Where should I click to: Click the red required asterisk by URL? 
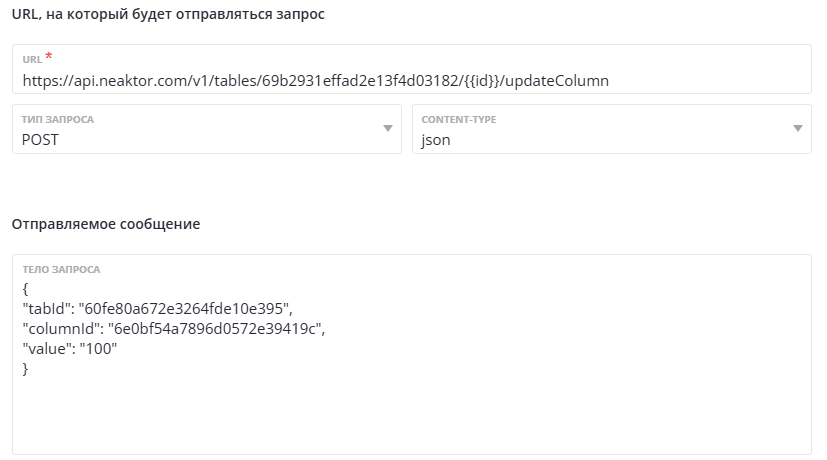pyautogui.click(x=48, y=56)
